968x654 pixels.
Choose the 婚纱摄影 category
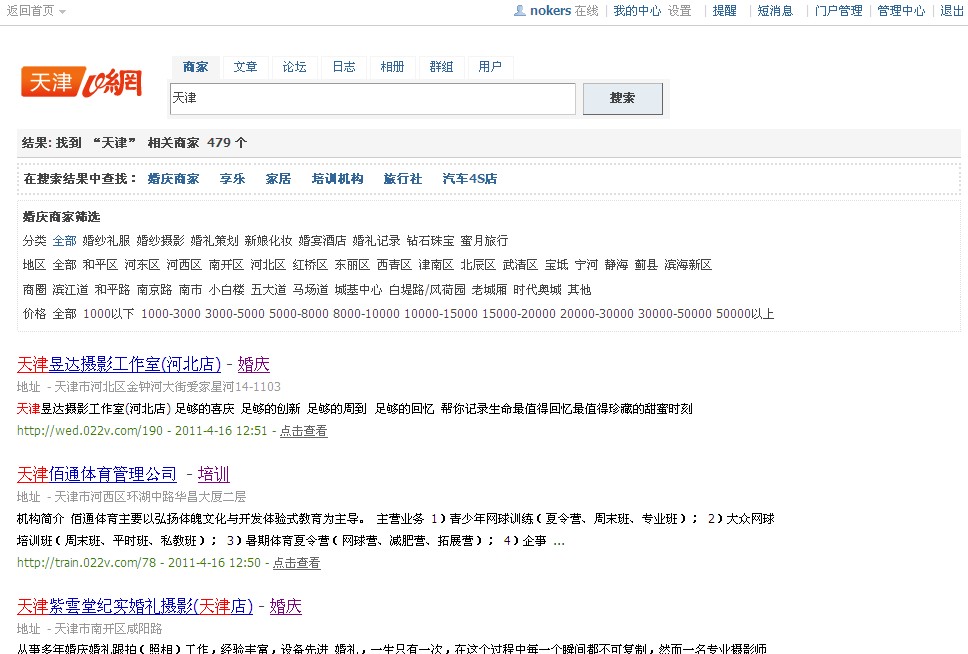[x=161, y=241]
